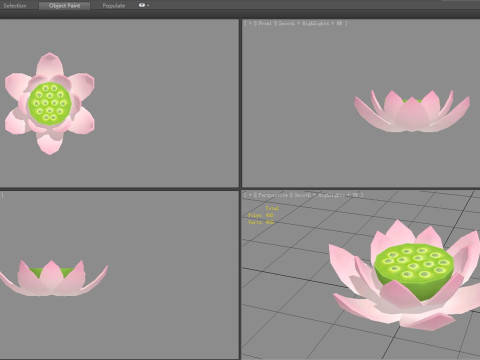Select the lotus in bottom-left side viewport
The width and height of the screenshot is (480, 360).
(x=53, y=279)
